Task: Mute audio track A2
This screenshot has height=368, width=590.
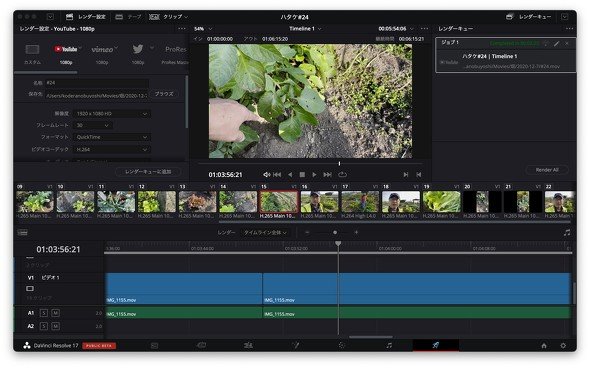Action: tap(55, 326)
